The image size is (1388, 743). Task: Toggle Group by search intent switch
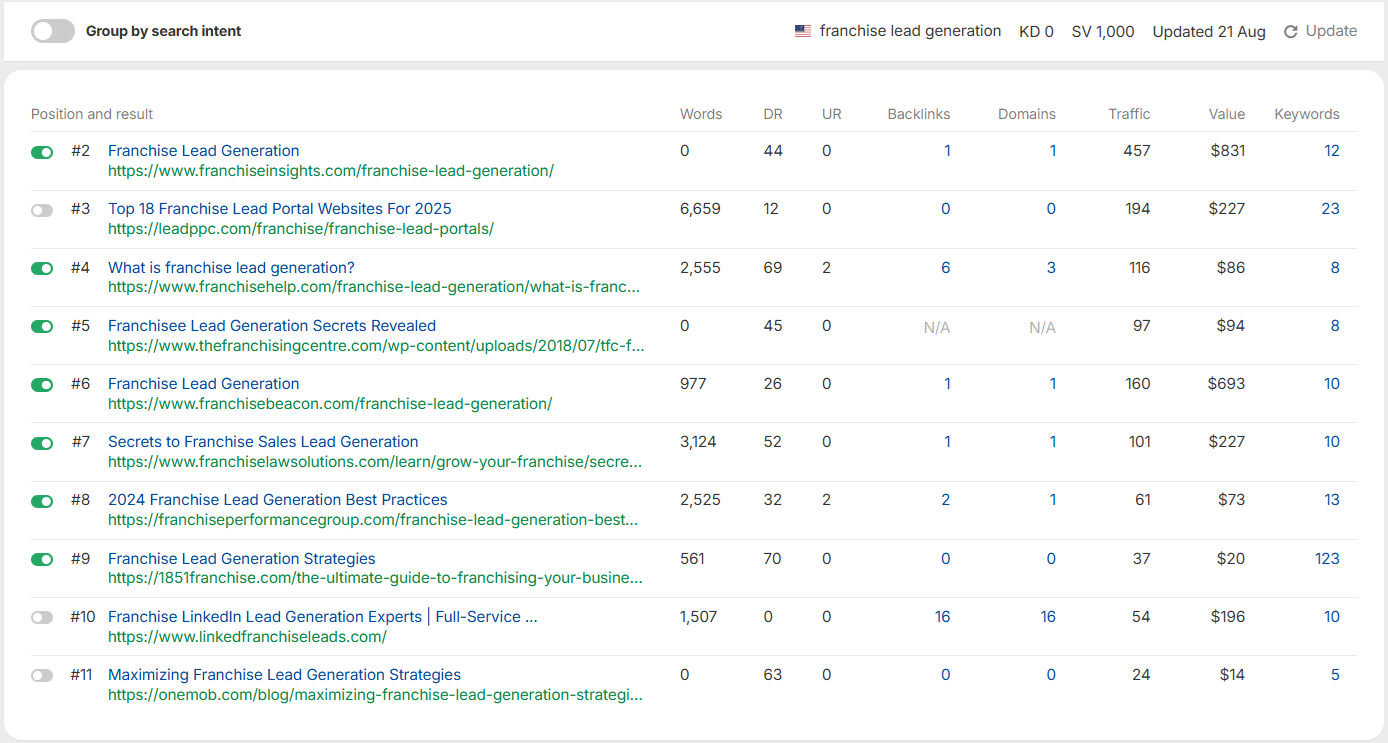[x=53, y=31]
